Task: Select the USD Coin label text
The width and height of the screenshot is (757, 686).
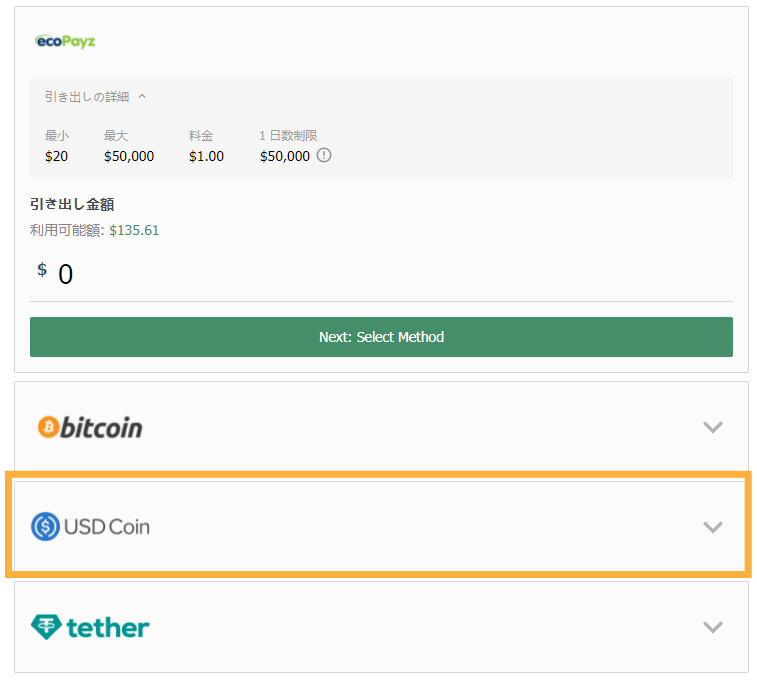Action: click(107, 527)
